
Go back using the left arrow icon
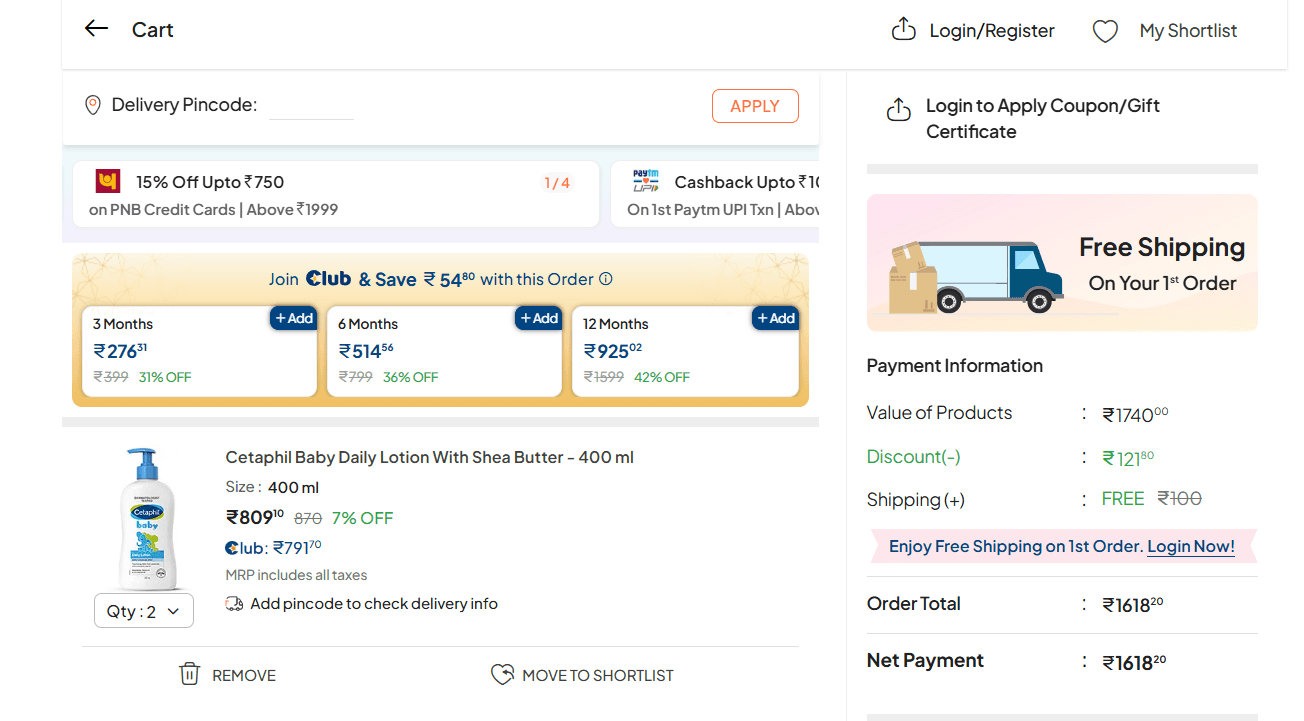pos(96,29)
